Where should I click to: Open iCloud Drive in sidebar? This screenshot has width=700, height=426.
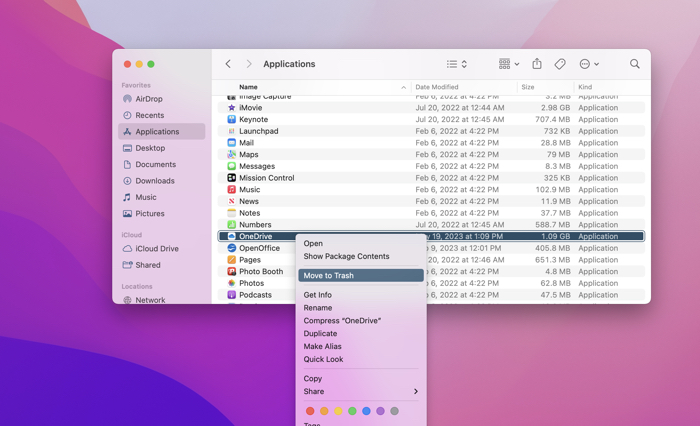156,249
